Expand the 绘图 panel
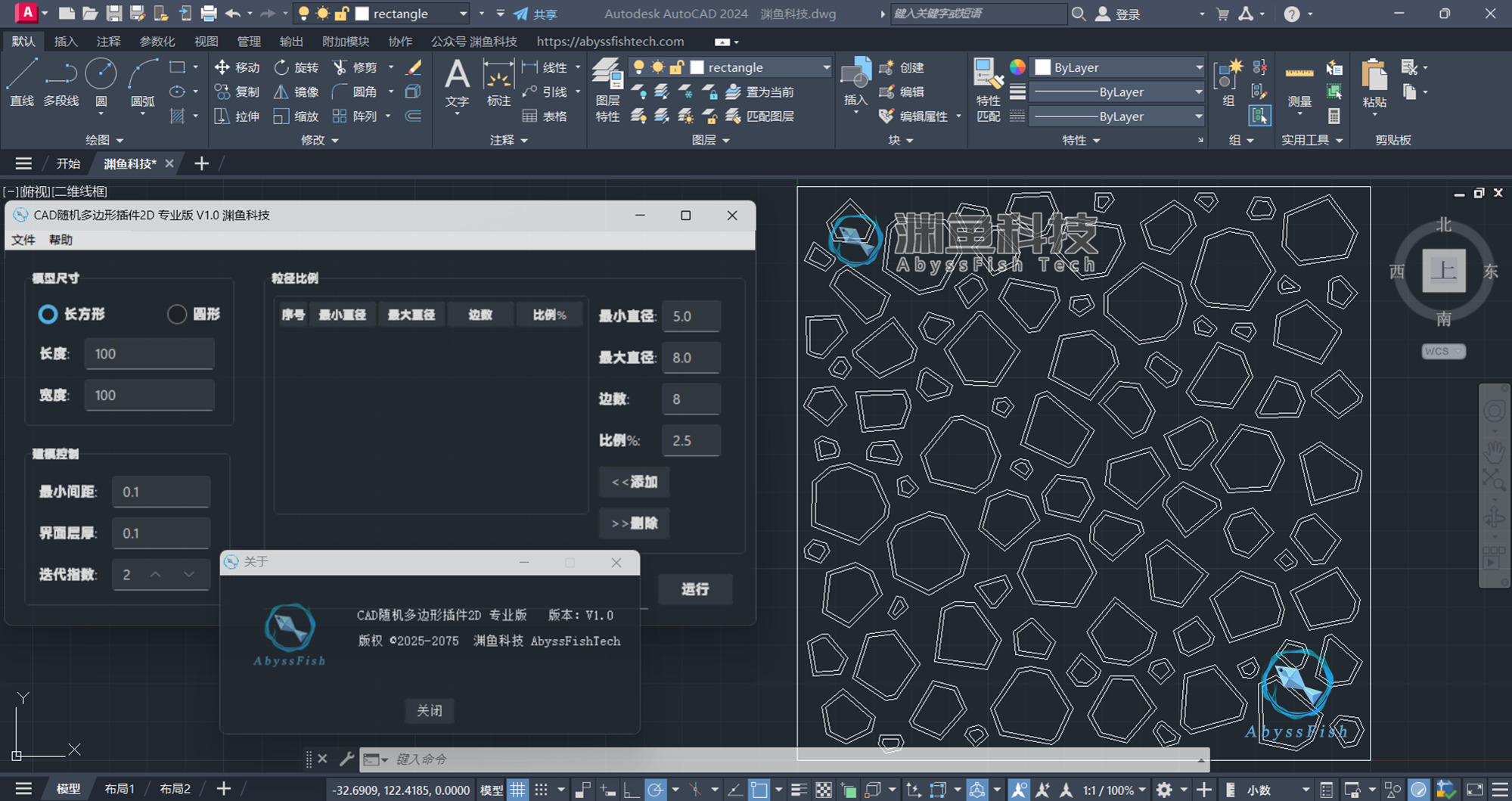Image resolution: width=1512 pixels, height=801 pixels. coord(104,140)
